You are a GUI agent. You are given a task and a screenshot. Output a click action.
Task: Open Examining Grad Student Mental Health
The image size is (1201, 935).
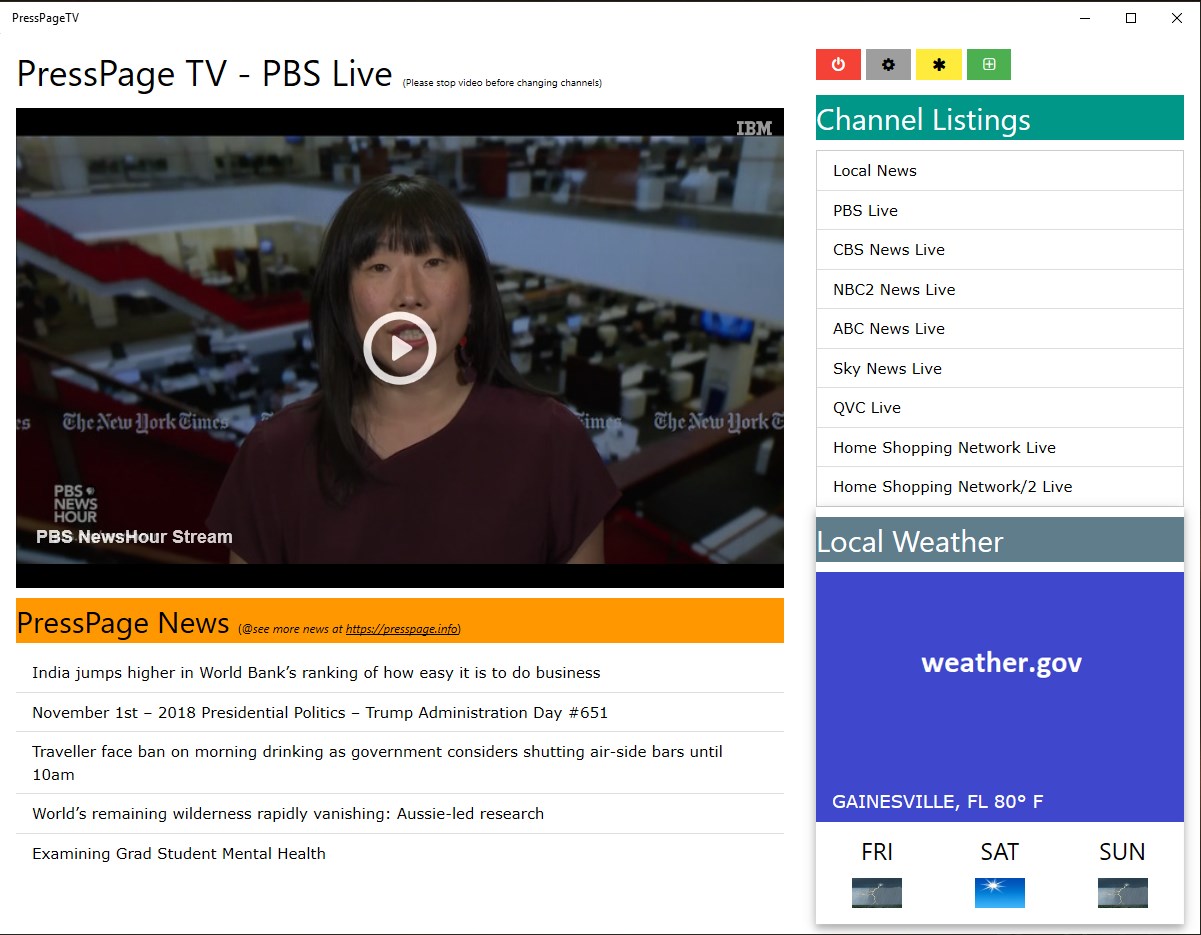(x=400, y=853)
